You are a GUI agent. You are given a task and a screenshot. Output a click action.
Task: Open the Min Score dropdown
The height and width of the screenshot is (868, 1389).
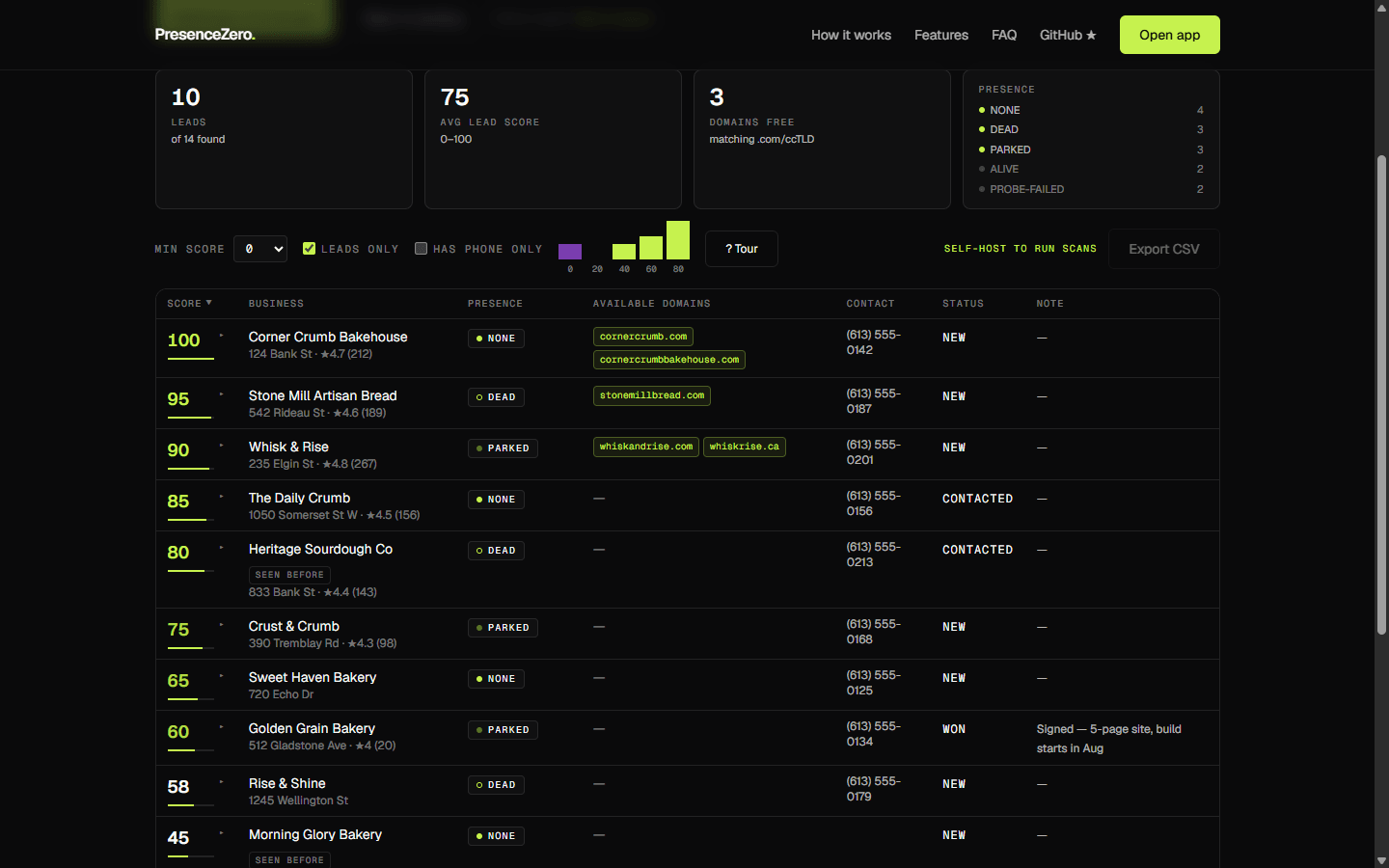pos(260,249)
